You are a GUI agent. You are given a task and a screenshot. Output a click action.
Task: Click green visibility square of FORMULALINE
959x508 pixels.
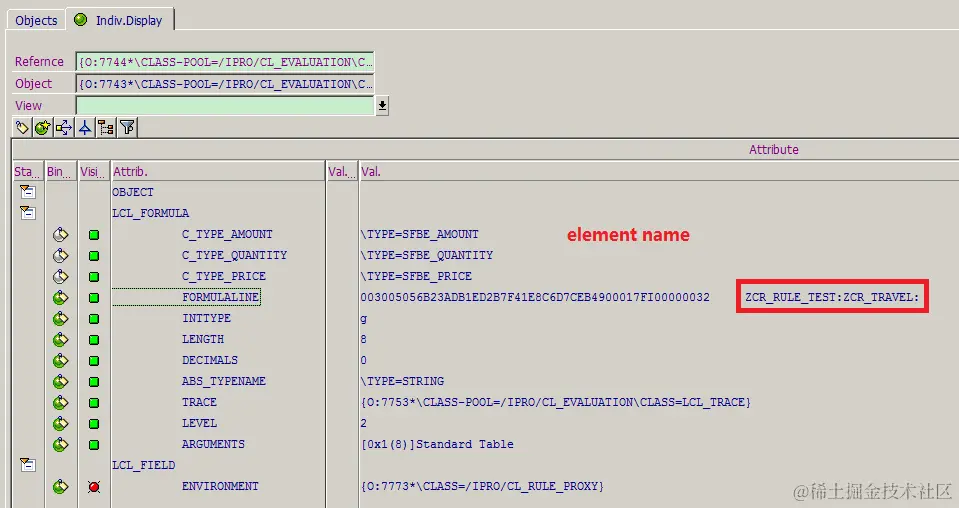[94, 298]
